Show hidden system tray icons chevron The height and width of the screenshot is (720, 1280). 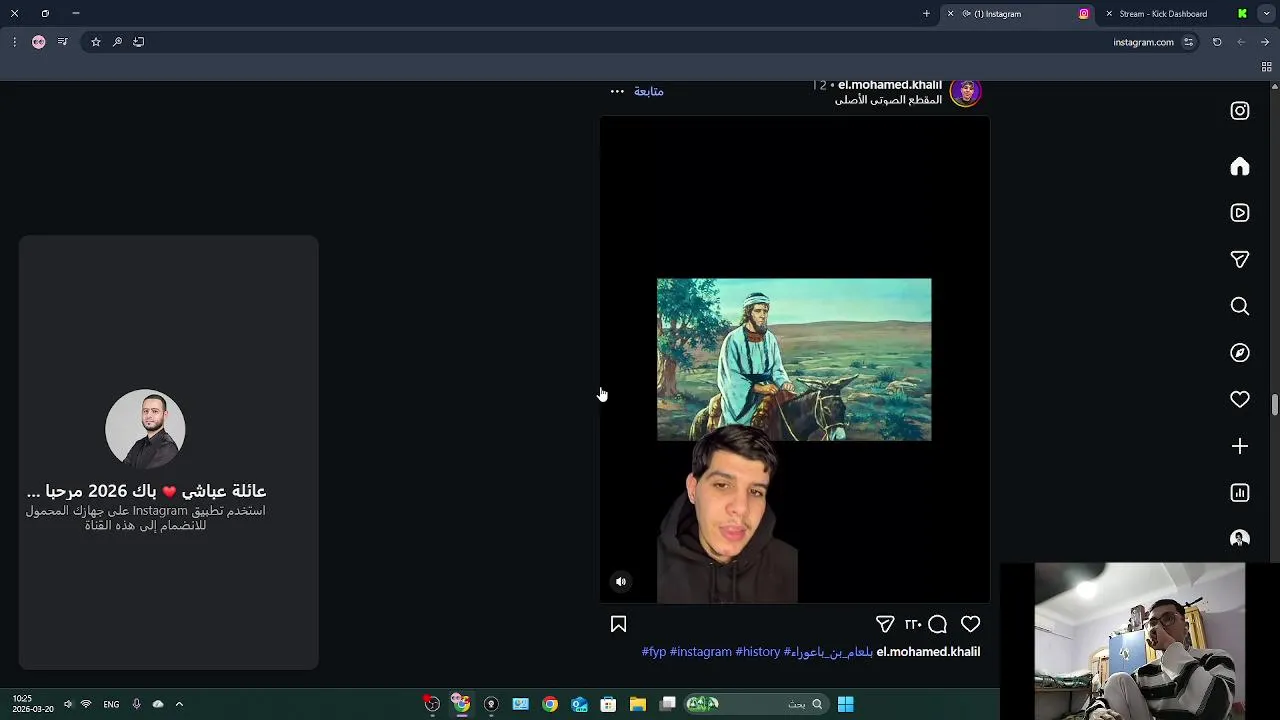coord(179,704)
